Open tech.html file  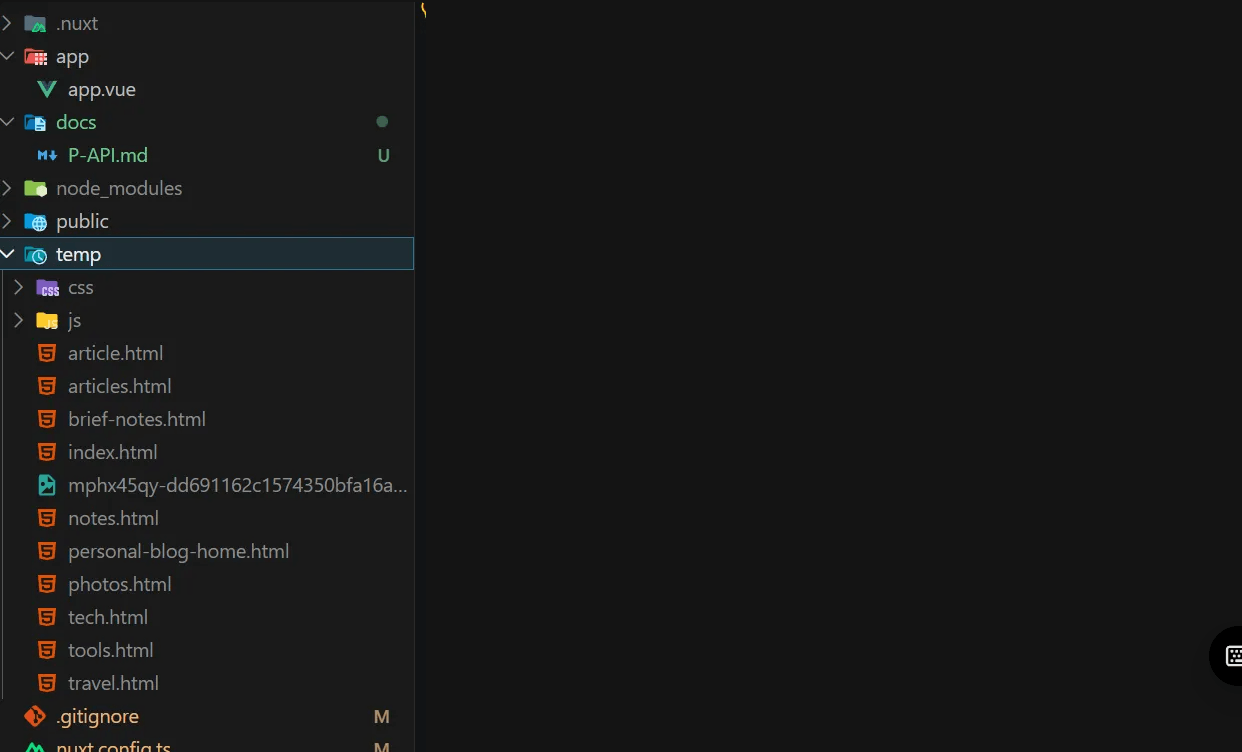pos(108,617)
